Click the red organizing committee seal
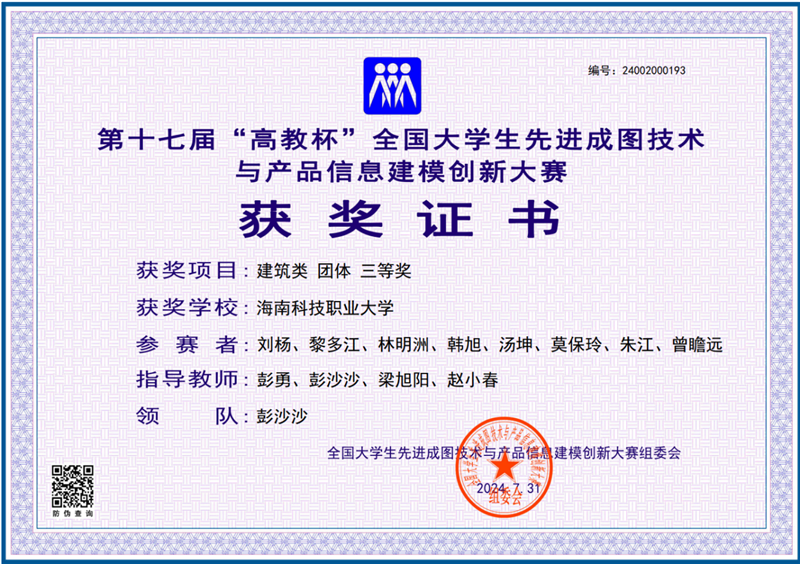 click(x=504, y=467)
